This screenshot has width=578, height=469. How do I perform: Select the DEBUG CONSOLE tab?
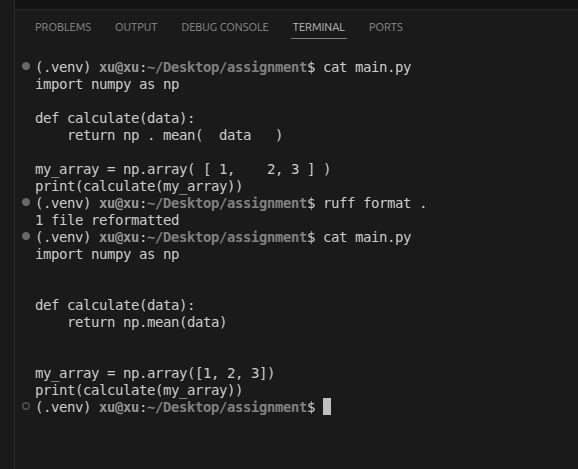tap(225, 27)
